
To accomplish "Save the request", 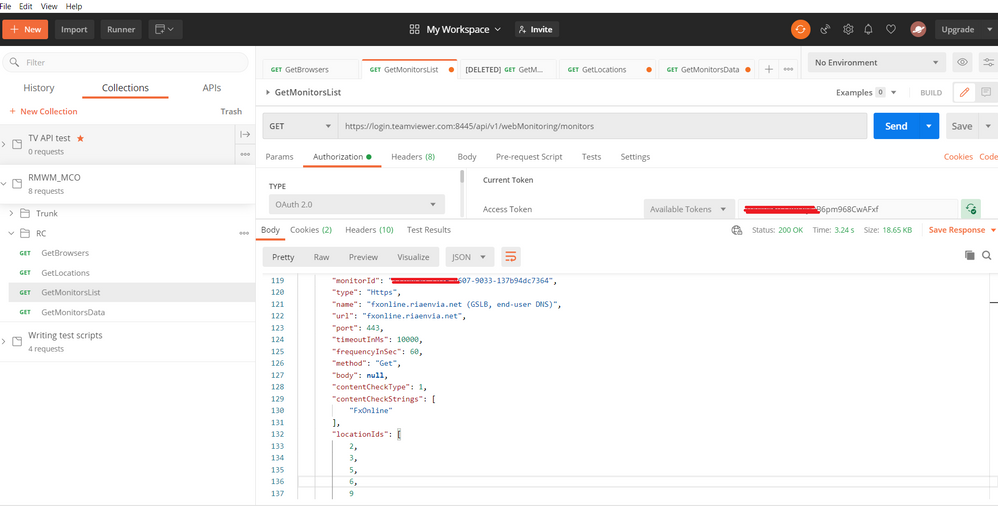I will click(x=962, y=126).
